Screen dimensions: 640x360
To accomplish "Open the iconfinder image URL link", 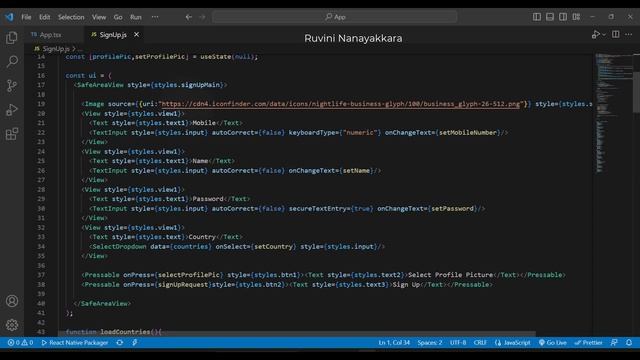I will tap(341, 104).
